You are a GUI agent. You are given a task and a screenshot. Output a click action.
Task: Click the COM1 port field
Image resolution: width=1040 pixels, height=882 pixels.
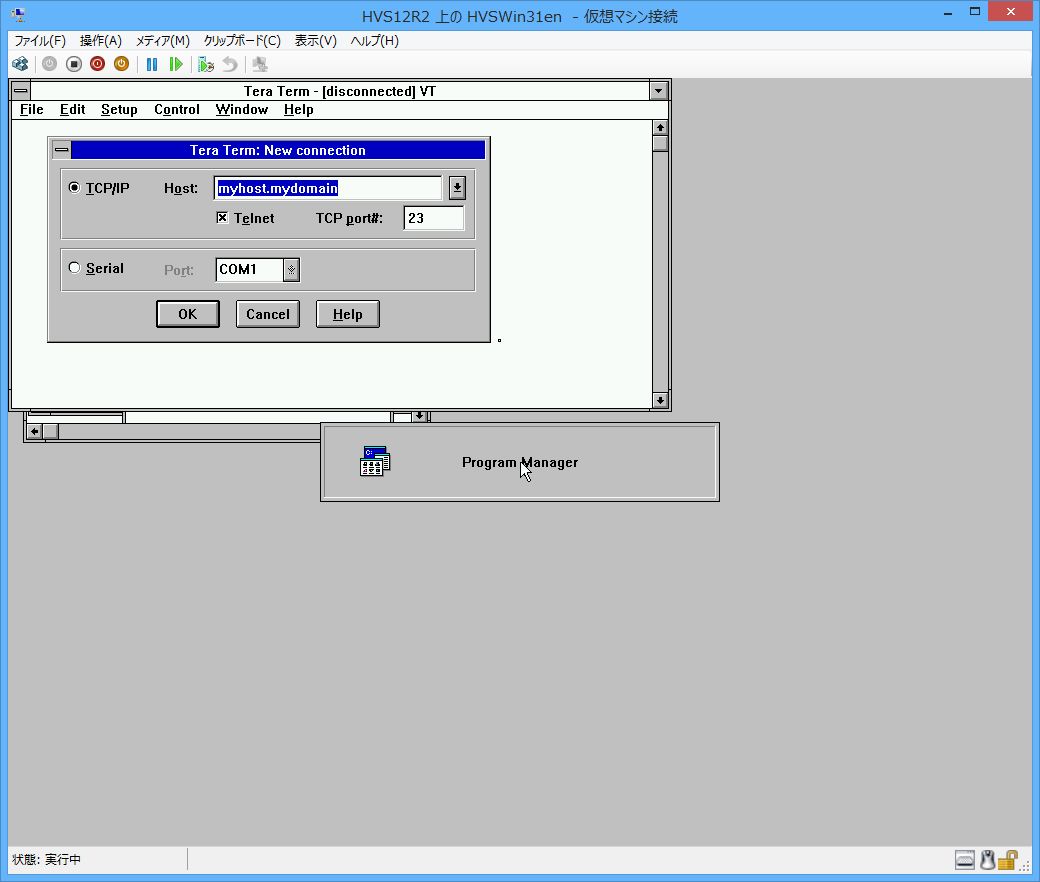point(249,270)
